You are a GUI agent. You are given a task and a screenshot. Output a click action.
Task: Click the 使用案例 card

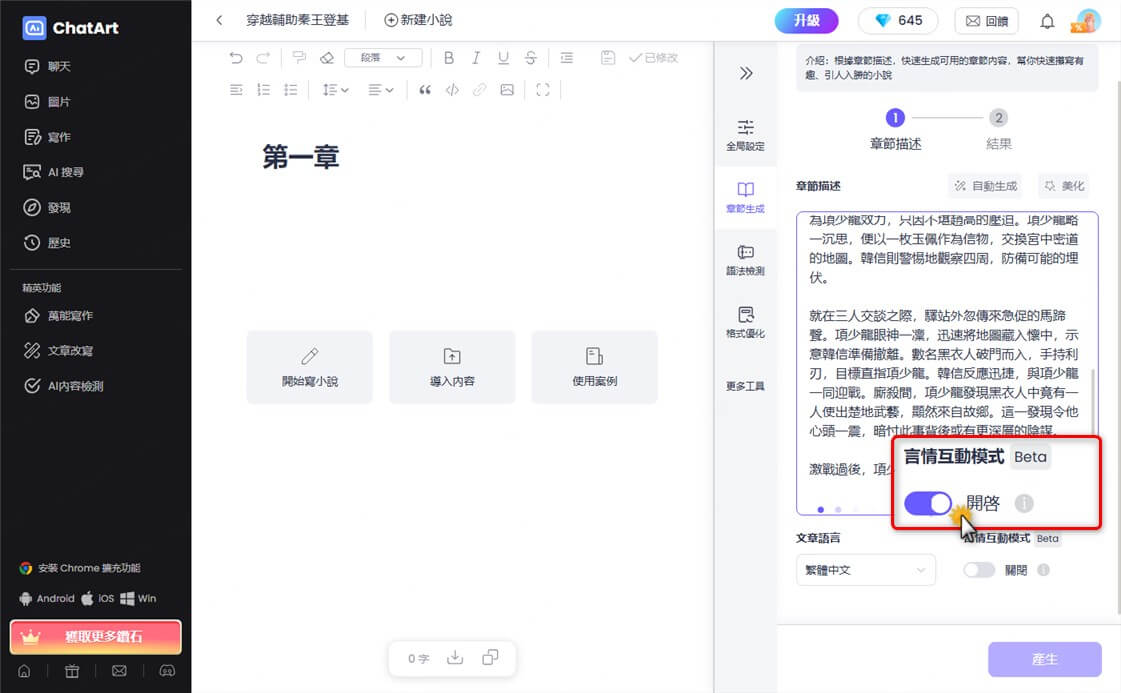point(594,367)
